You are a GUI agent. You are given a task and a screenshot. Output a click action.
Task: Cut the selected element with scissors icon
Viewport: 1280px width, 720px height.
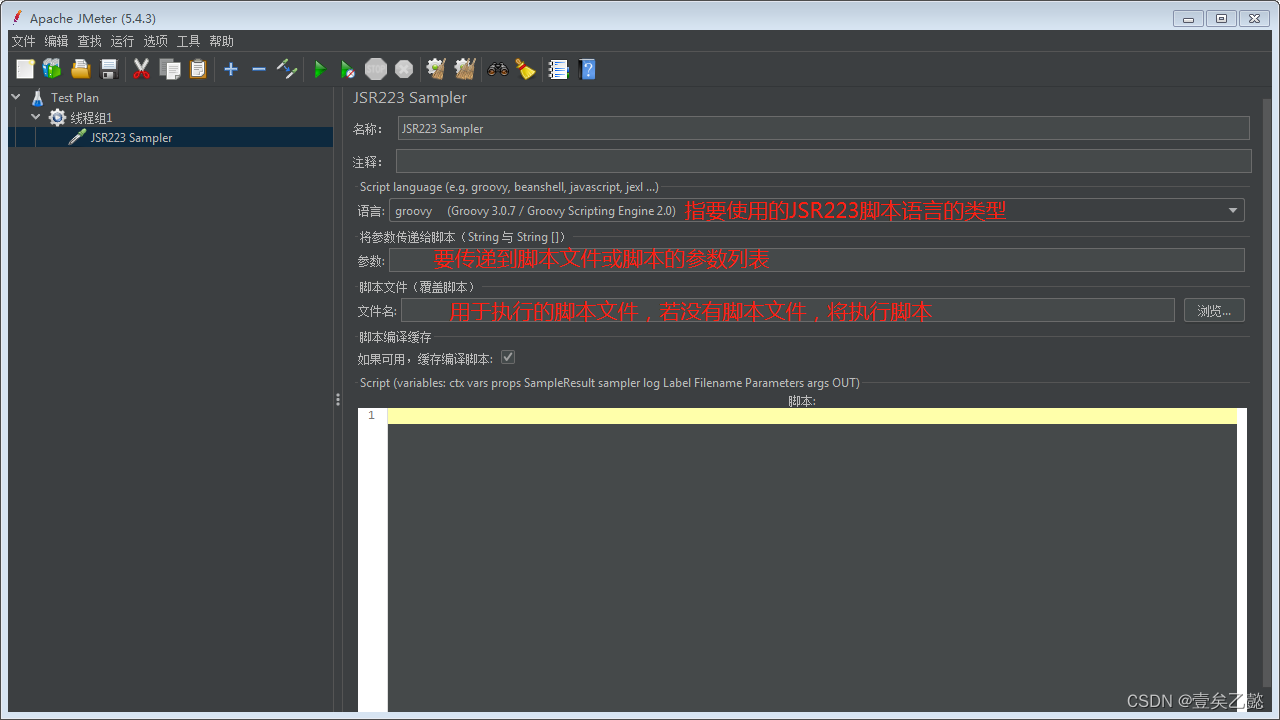(141, 69)
